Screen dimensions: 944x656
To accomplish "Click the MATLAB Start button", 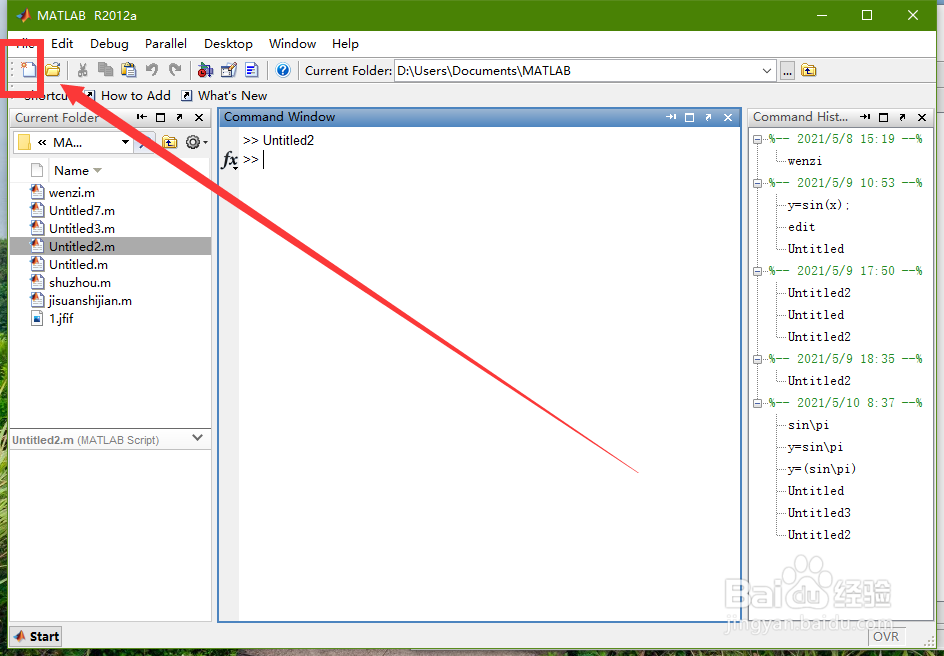I will (x=36, y=636).
